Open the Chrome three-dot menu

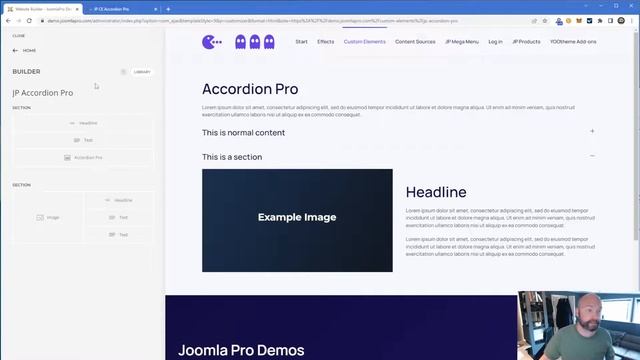coord(632,21)
